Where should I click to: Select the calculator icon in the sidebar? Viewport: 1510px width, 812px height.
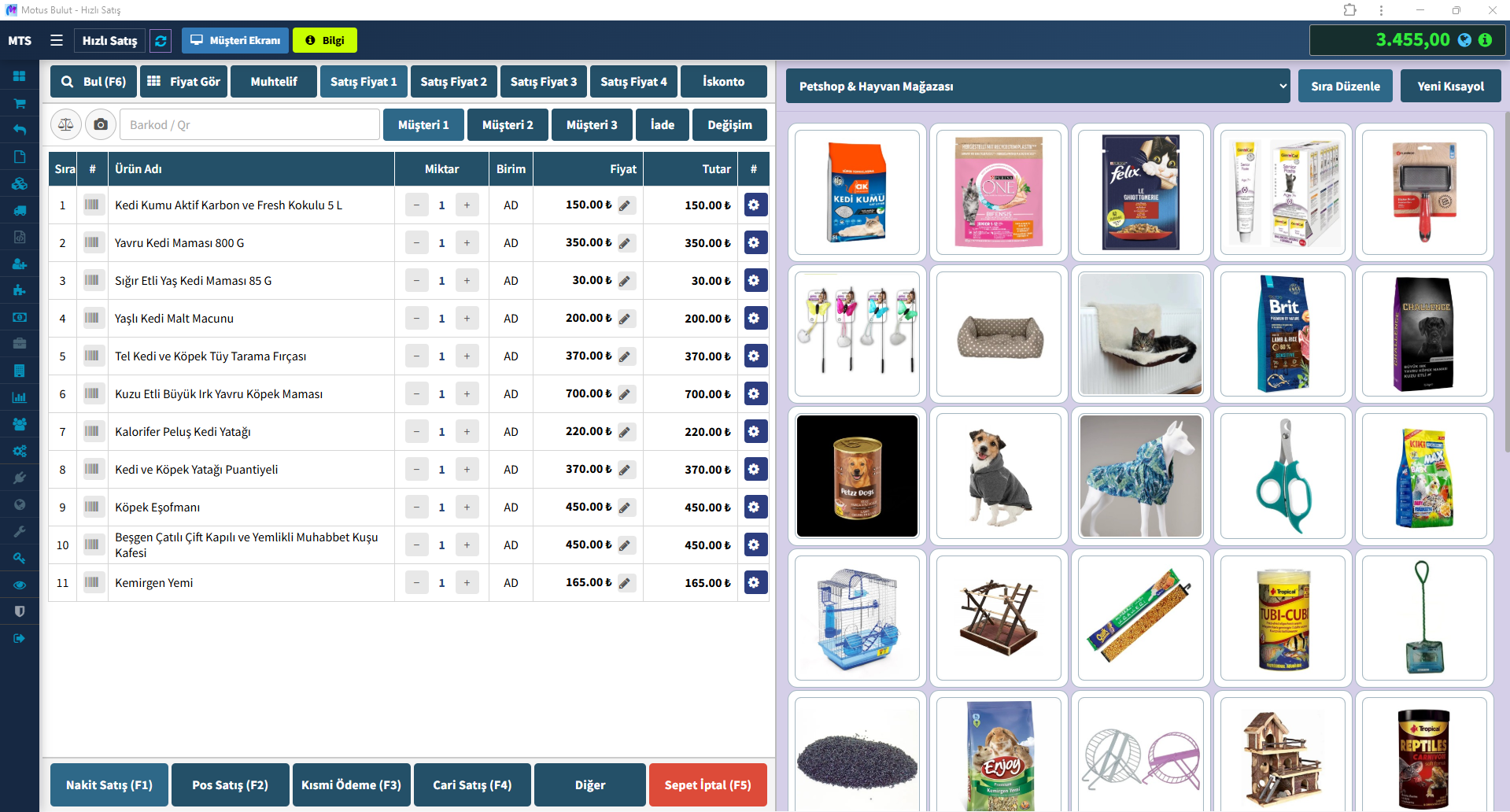click(x=19, y=371)
